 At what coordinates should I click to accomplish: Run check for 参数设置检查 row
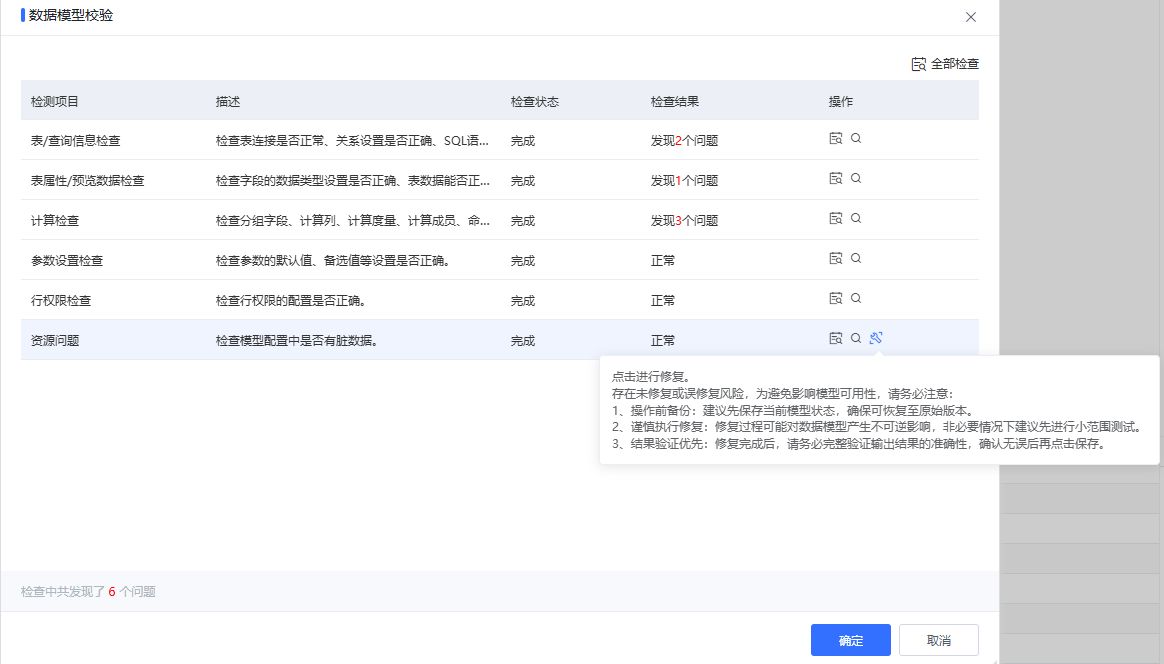835,259
